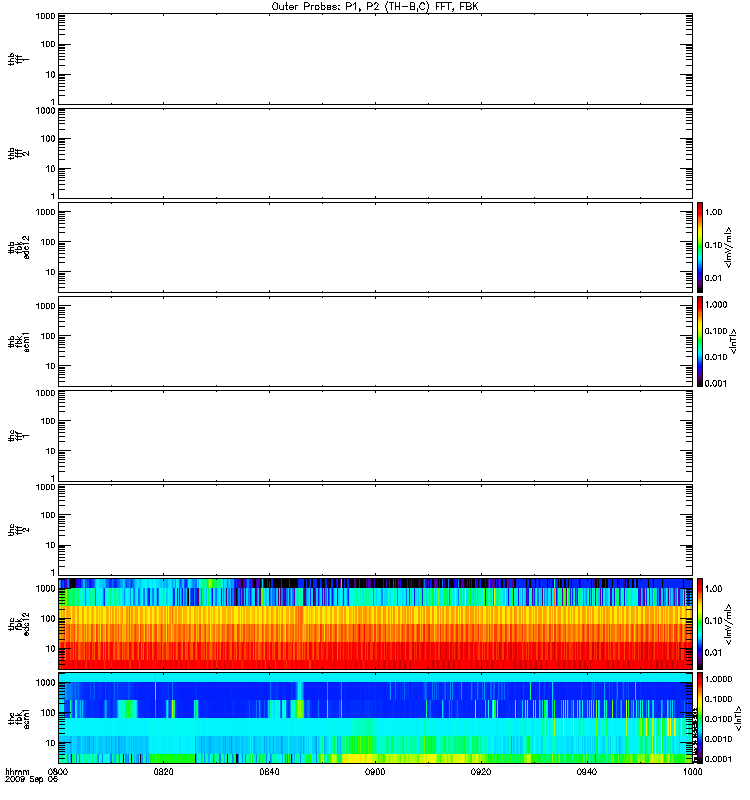Click the '0.1000' color scale value

[x=718, y=699]
